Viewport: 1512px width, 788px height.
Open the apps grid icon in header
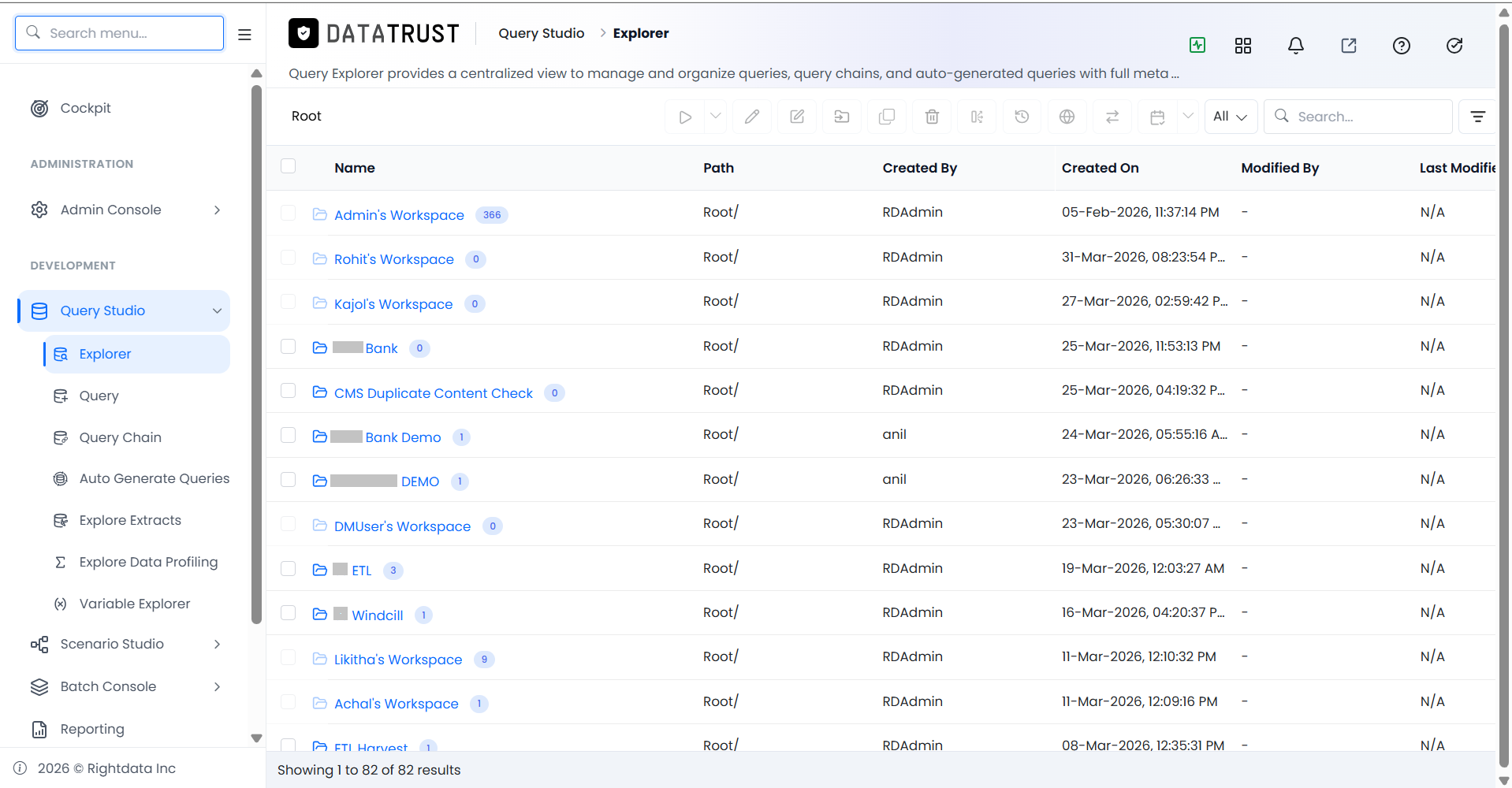[x=1243, y=46]
